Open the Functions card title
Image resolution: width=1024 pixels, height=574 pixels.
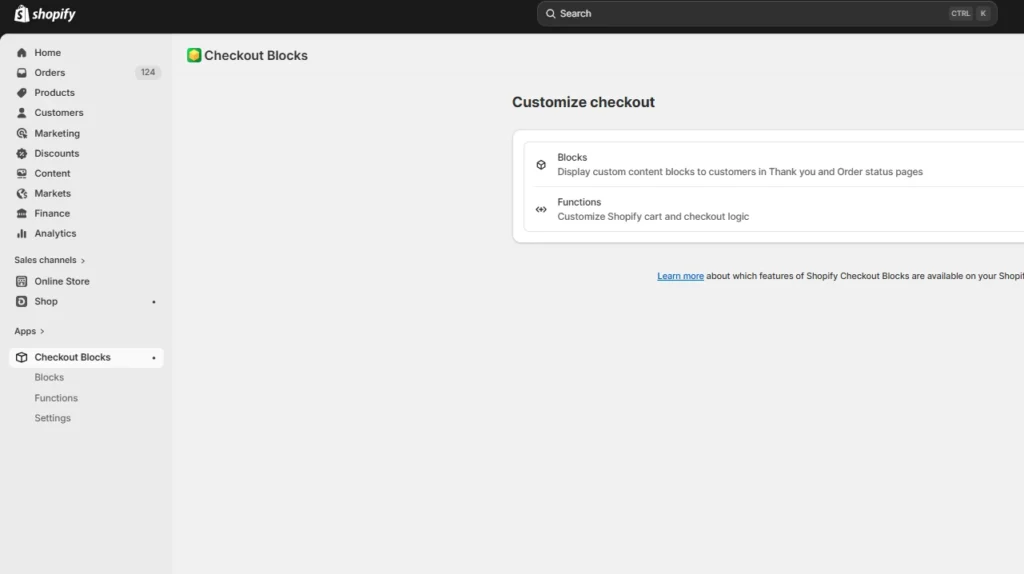pyautogui.click(x=579, y=202)
